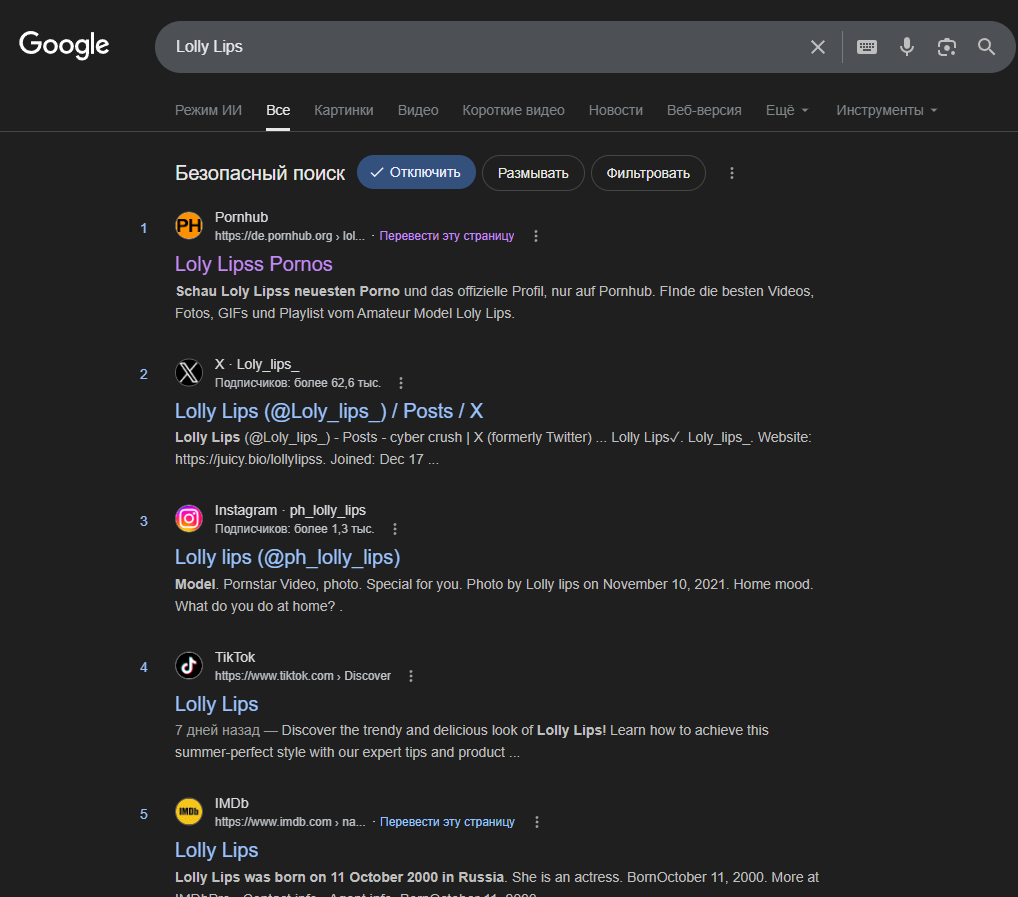Screen dimensions: 1018x897
Task: Click the TikTok favicon in result 4
Action: pos(189,665)
